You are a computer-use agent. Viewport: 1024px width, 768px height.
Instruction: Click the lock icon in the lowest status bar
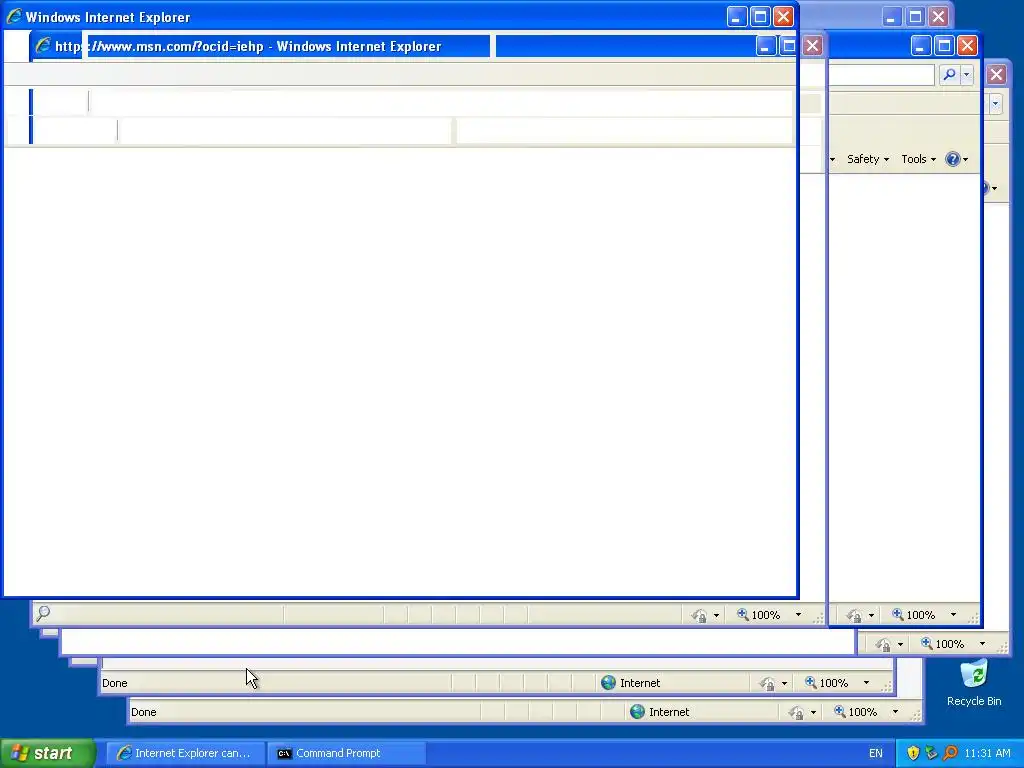click(796, 712)
